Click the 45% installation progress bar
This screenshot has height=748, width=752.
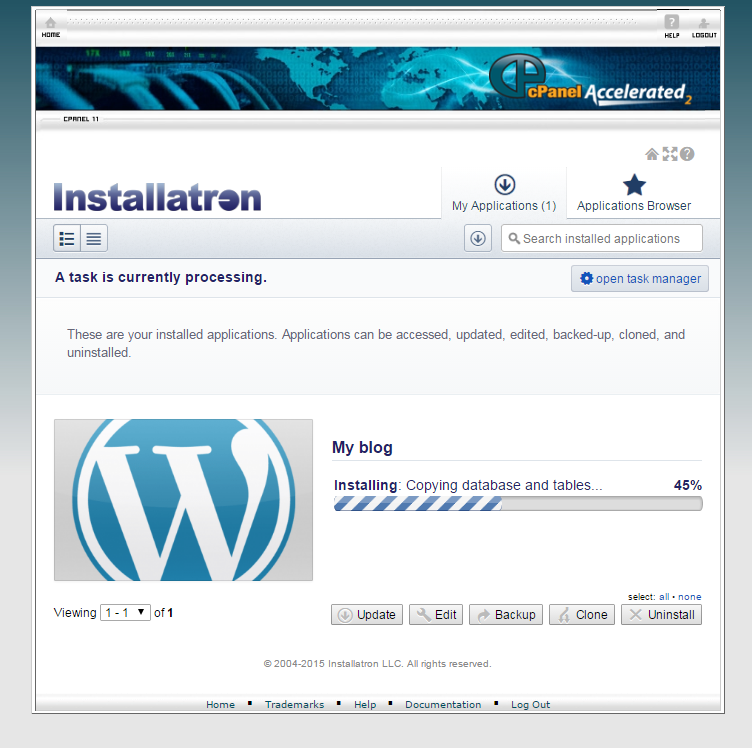(x=518, y=503)
